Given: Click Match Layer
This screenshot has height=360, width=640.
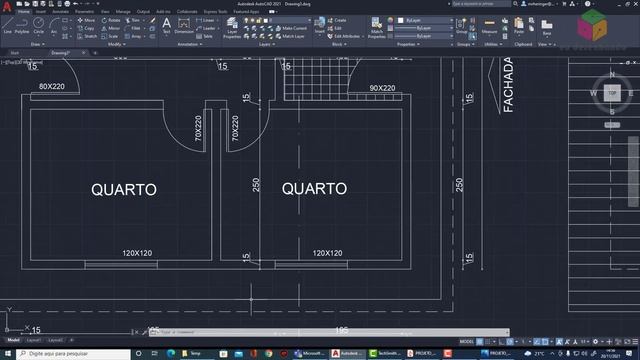Looking at the screenshot, I should [x=289, y=36].
